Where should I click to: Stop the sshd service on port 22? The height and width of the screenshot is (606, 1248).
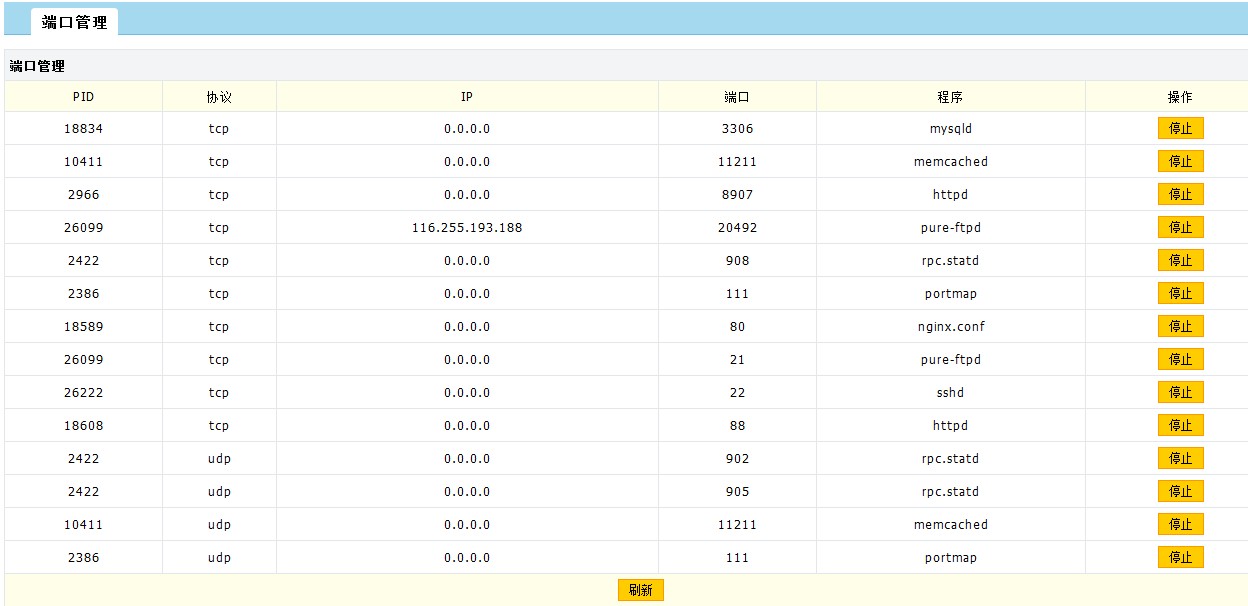[1180, 393]
